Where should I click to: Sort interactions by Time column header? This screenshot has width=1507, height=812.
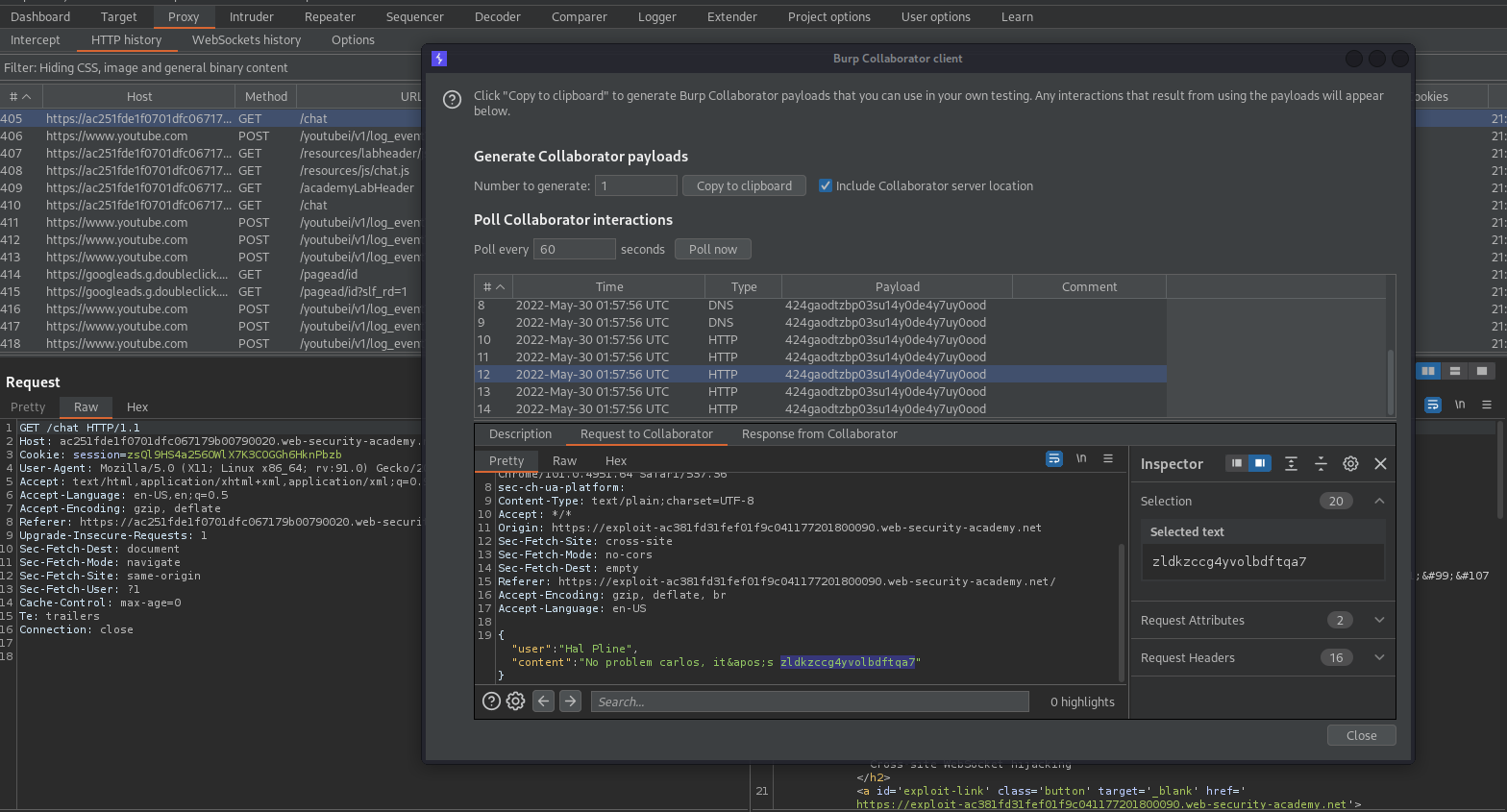(609, 286)
